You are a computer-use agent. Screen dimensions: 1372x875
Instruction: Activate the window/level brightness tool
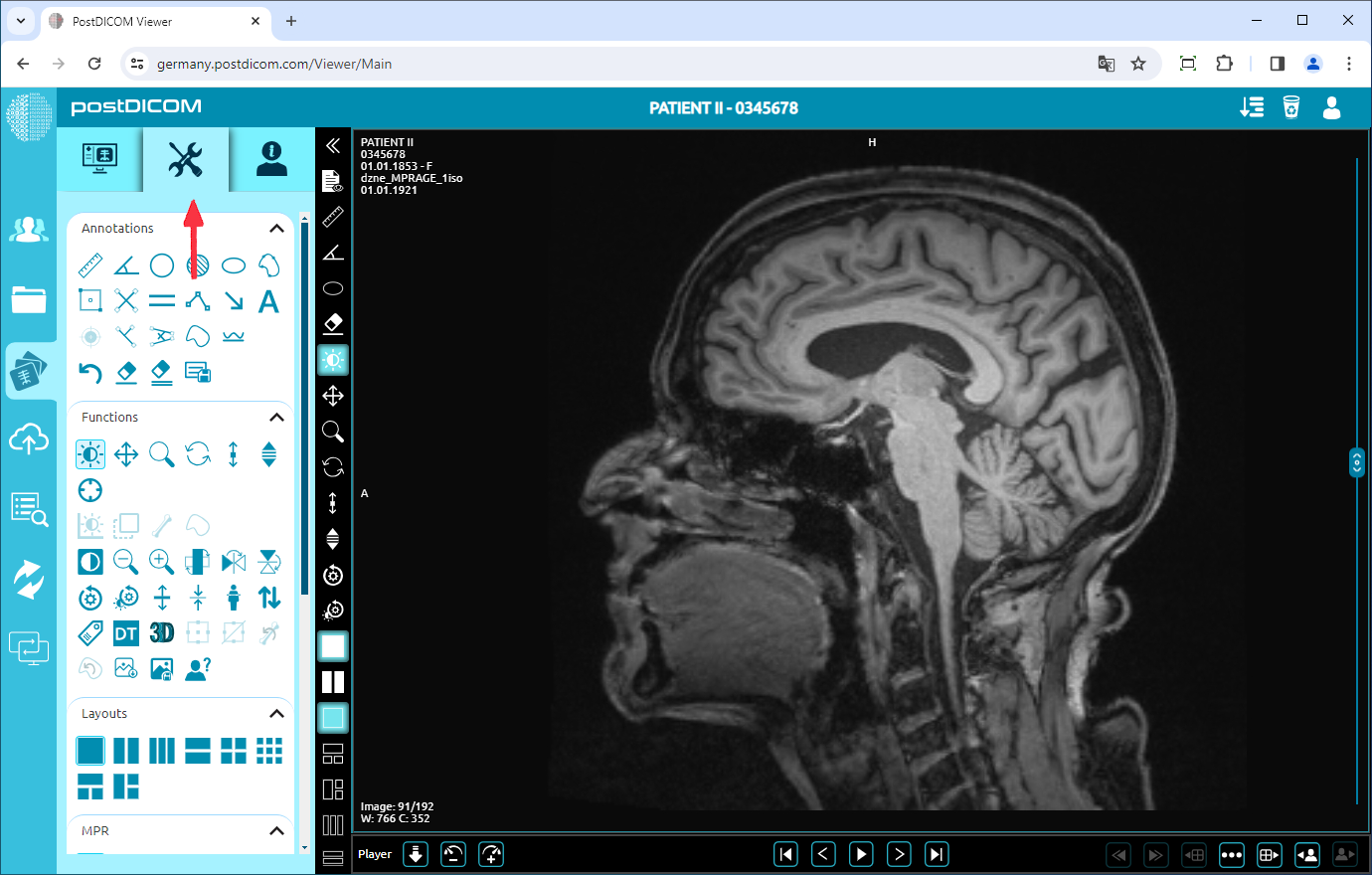(90, 453)
